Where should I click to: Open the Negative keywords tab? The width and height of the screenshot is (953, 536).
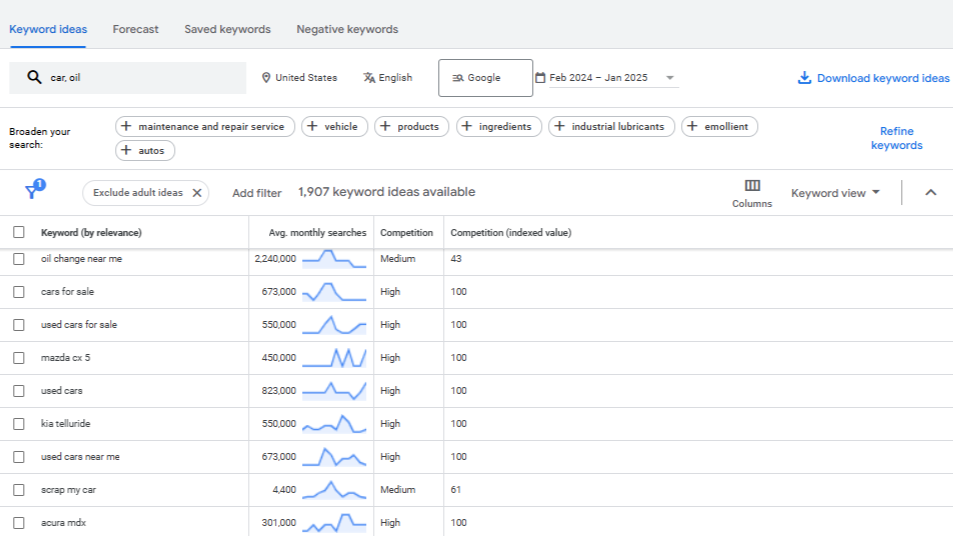click(347, 29)
